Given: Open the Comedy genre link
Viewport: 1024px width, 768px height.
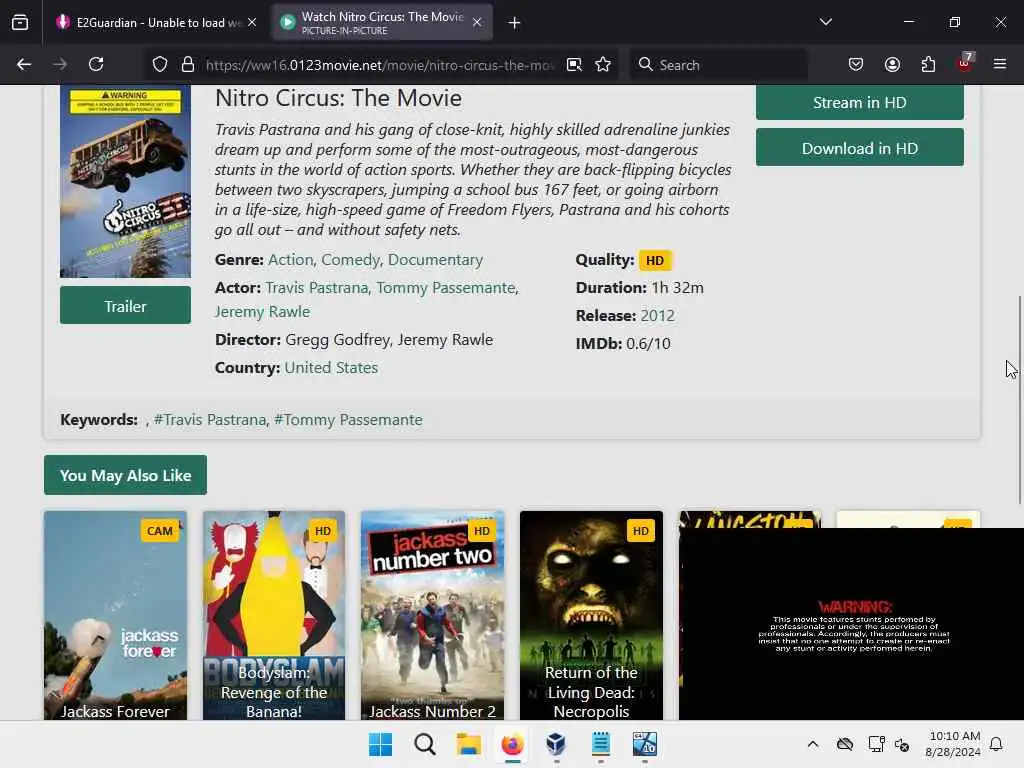Looking at the screenshot, I should [351, 260].
